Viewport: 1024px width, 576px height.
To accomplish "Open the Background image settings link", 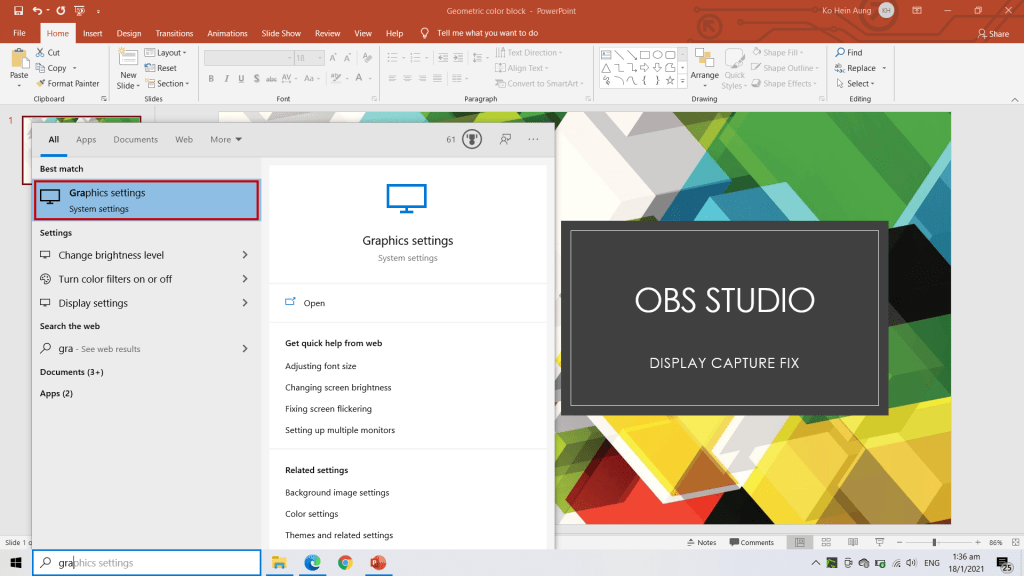I will tap(337, 493).
